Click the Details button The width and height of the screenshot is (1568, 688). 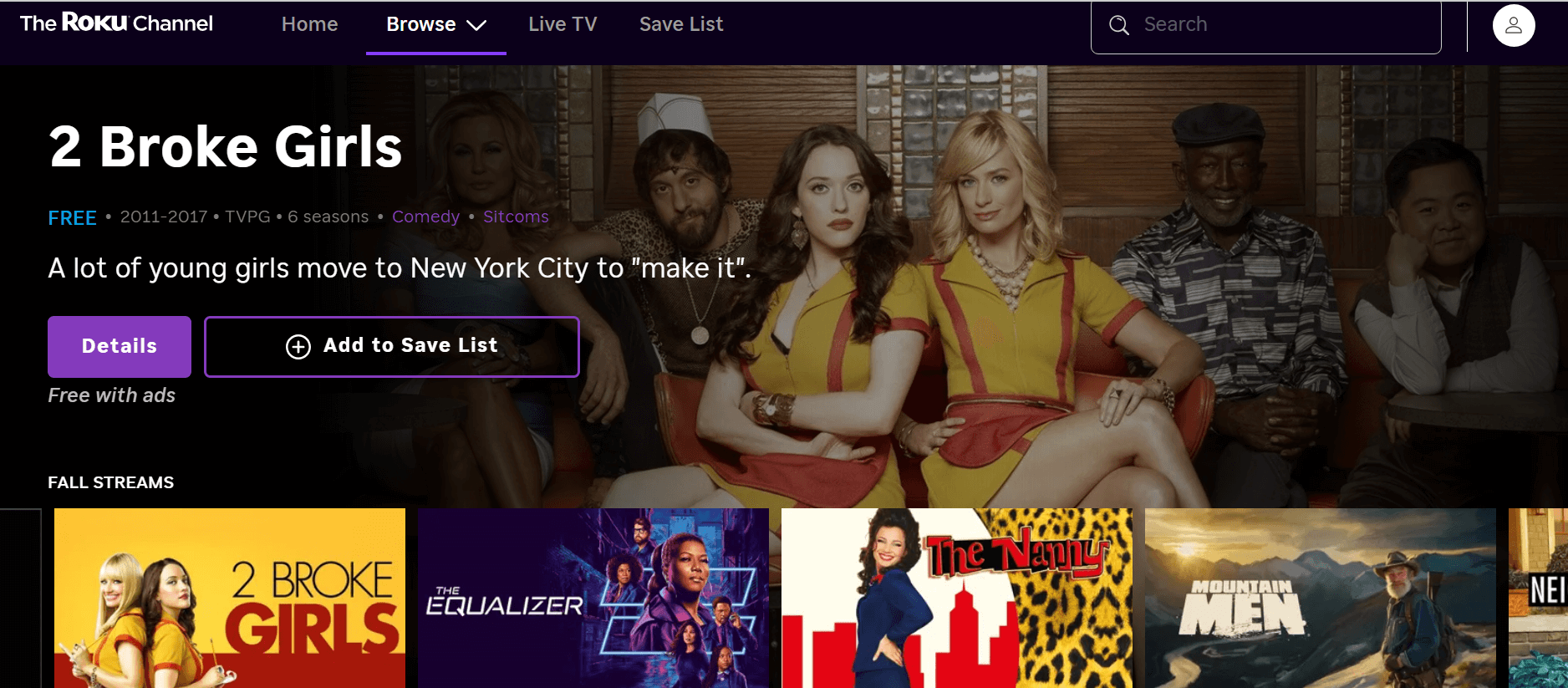[x=120, y=346]
